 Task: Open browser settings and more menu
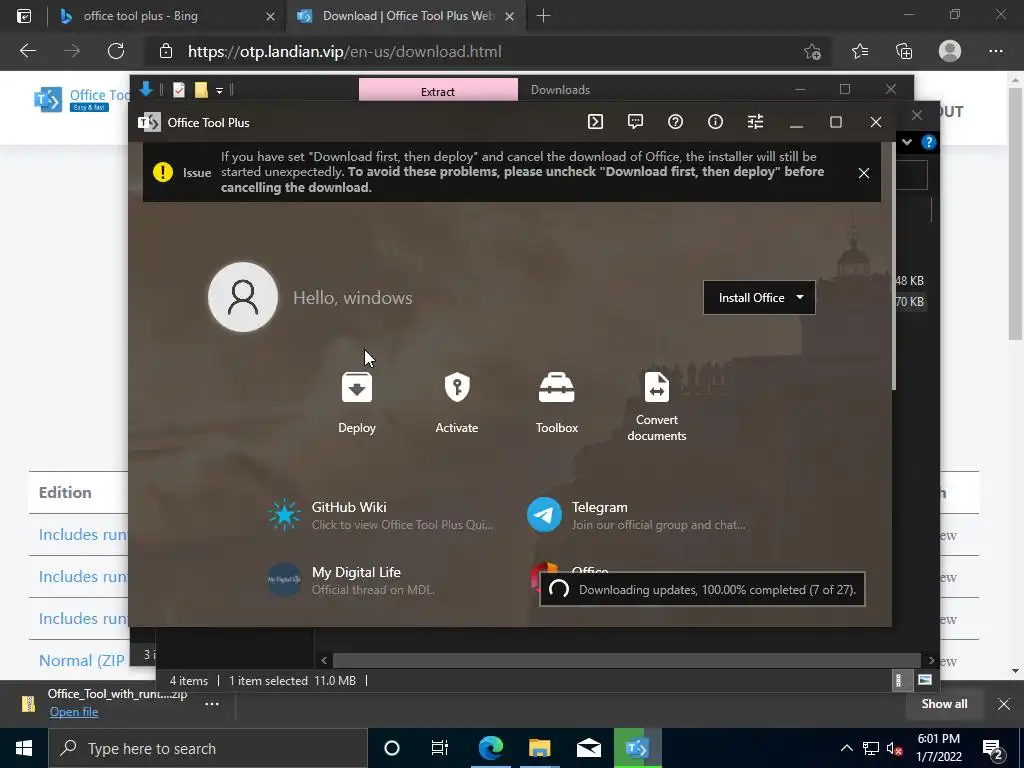point(995,51)
